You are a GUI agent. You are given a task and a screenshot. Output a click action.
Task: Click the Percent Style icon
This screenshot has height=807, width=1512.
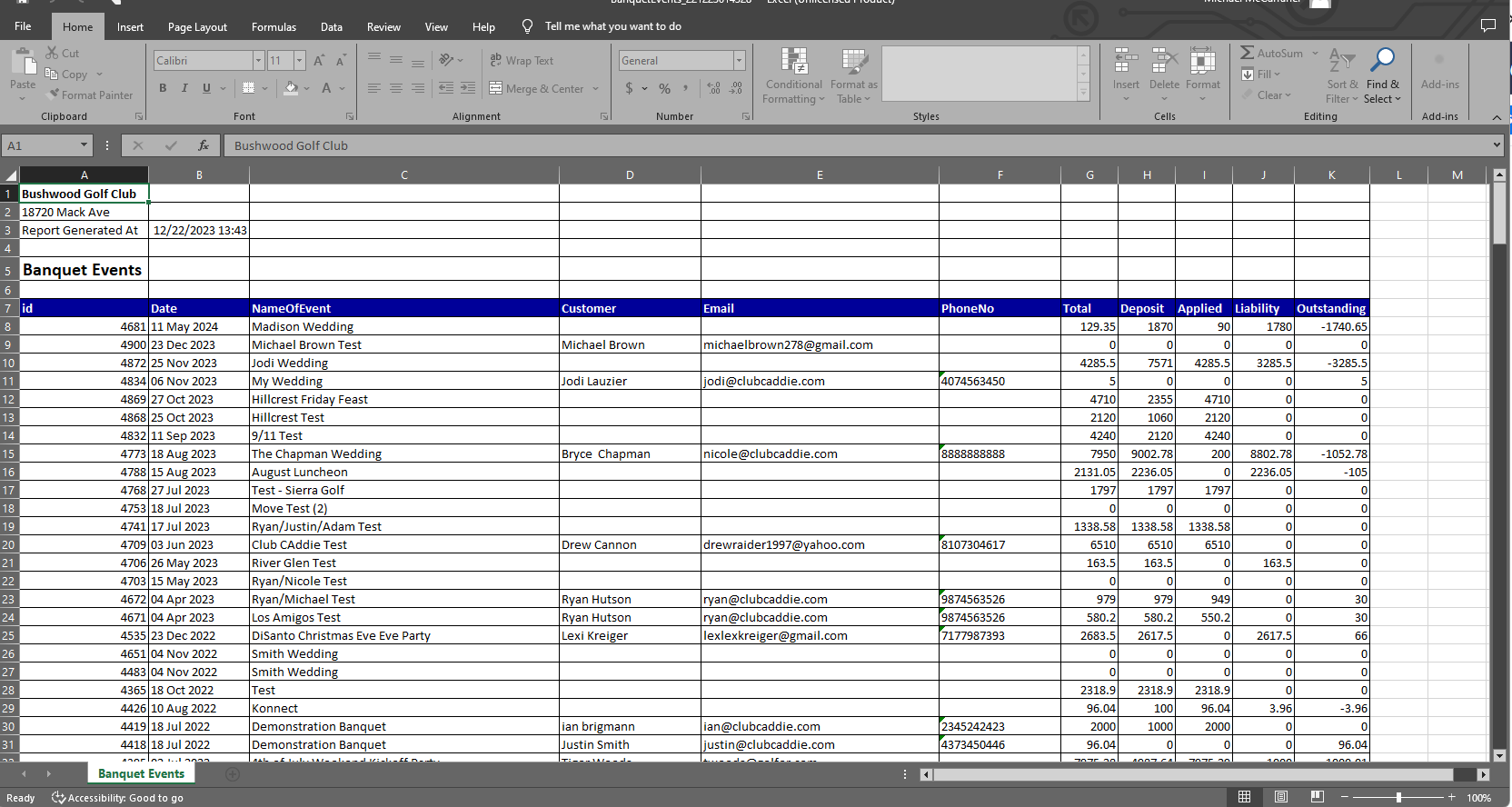tap(664, 88)
